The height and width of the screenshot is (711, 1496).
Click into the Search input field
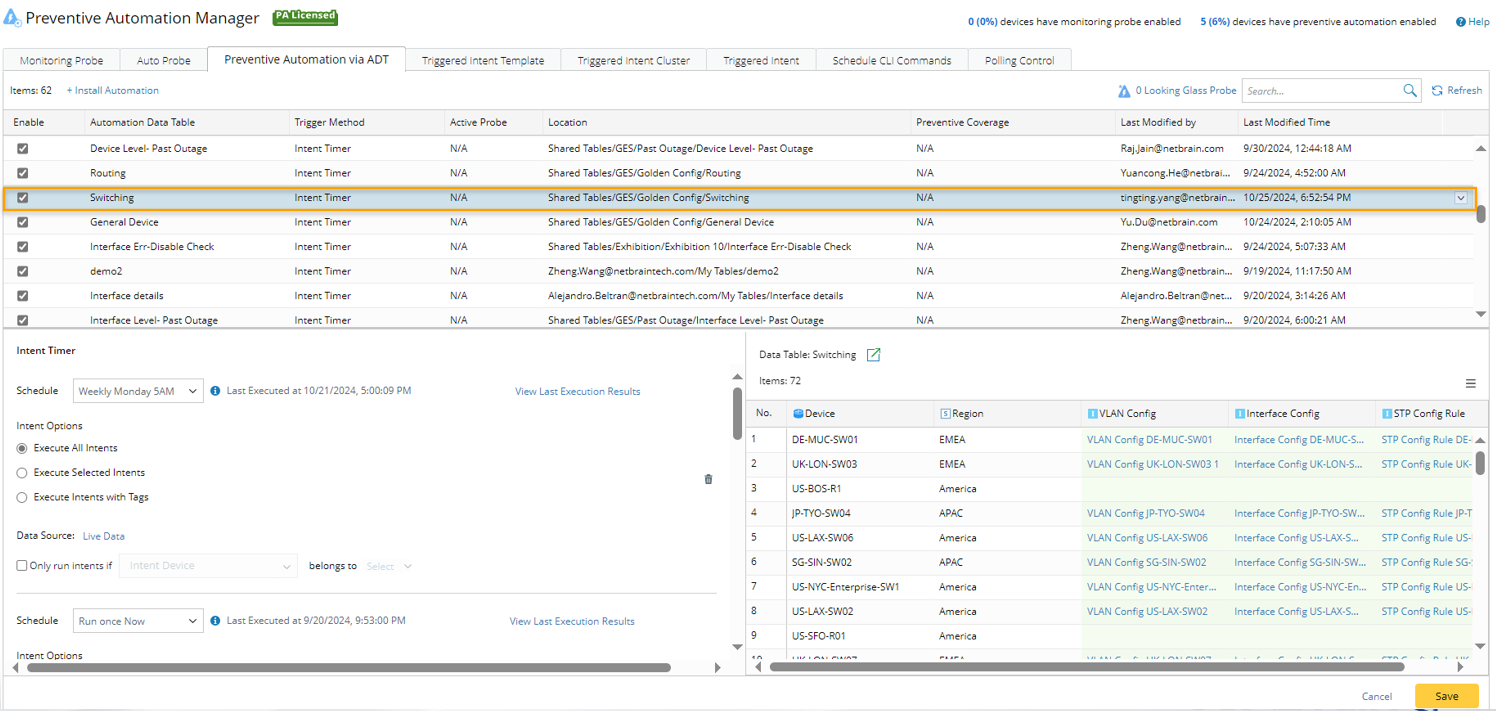coord(1320,91)
